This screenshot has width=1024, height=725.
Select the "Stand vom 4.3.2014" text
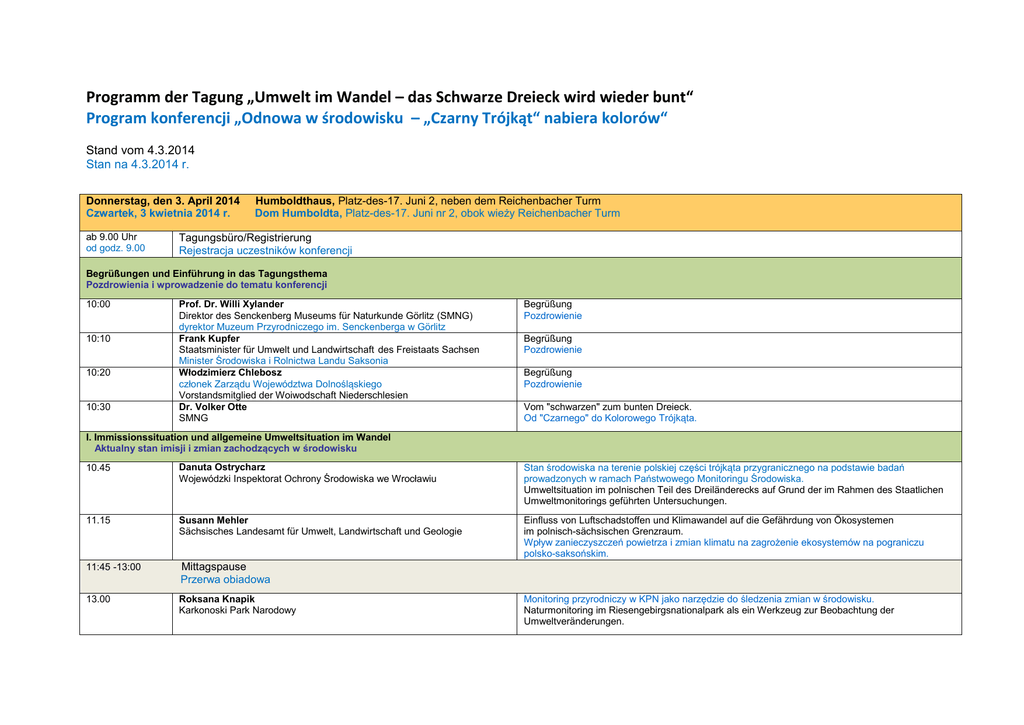point(140,150)
